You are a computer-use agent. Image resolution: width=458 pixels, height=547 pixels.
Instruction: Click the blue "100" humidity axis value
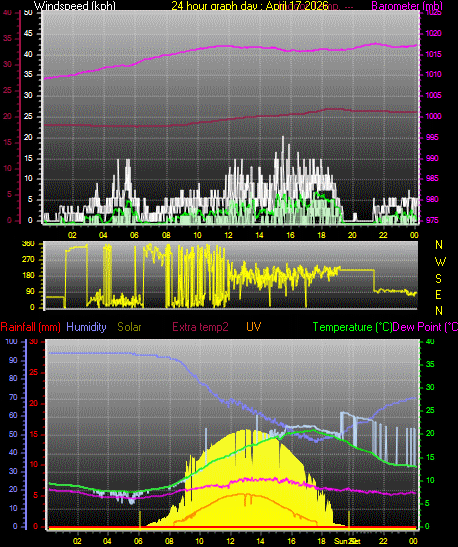click(12, 342)
